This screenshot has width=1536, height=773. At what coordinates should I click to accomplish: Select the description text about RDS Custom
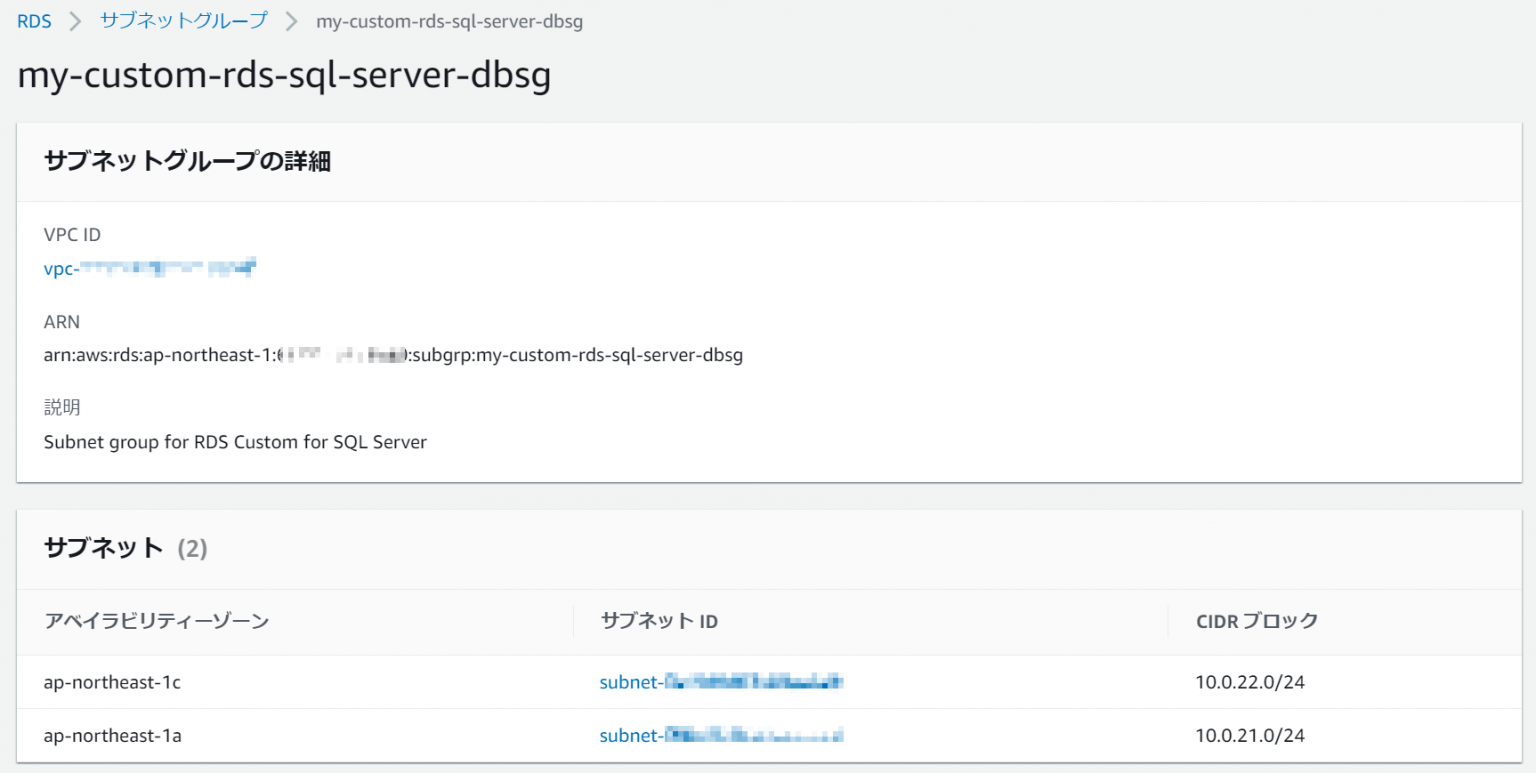tap(235, 441)
